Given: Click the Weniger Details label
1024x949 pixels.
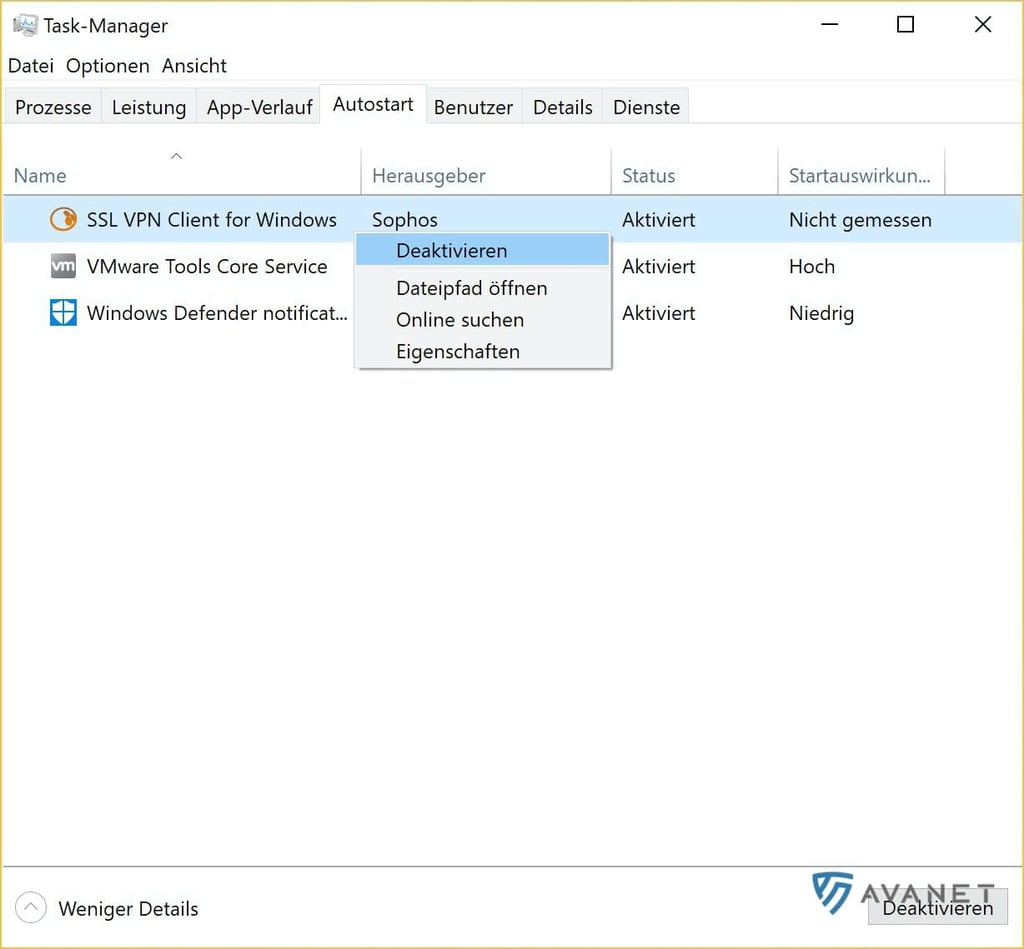Looking at the screenshot, I should click(x=128, y=909).
